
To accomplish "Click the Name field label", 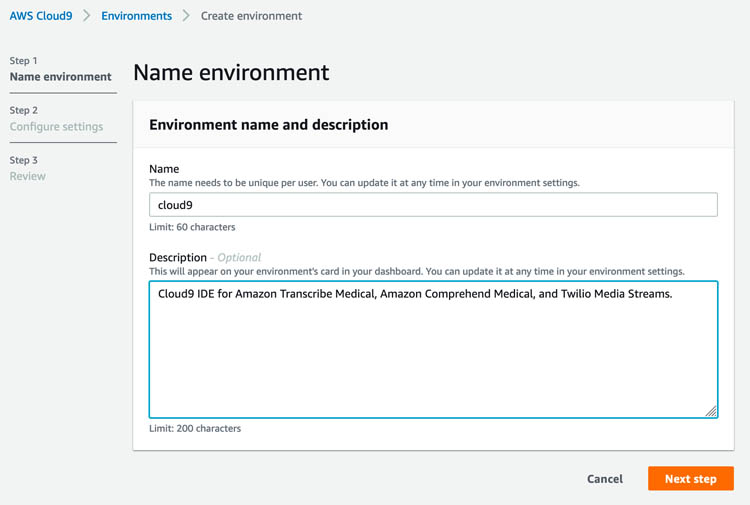I will pyautogui.click(x=164, y=169).
